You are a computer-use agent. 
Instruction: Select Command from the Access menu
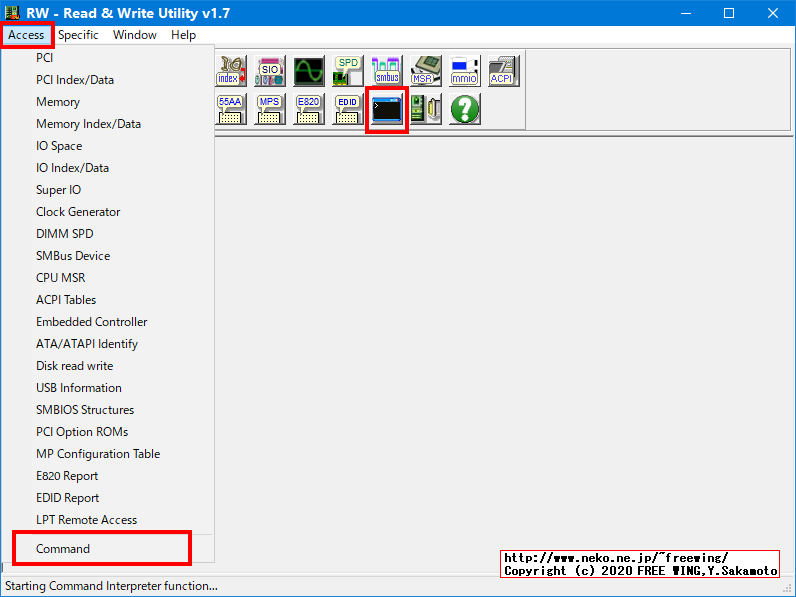(63, 548)
